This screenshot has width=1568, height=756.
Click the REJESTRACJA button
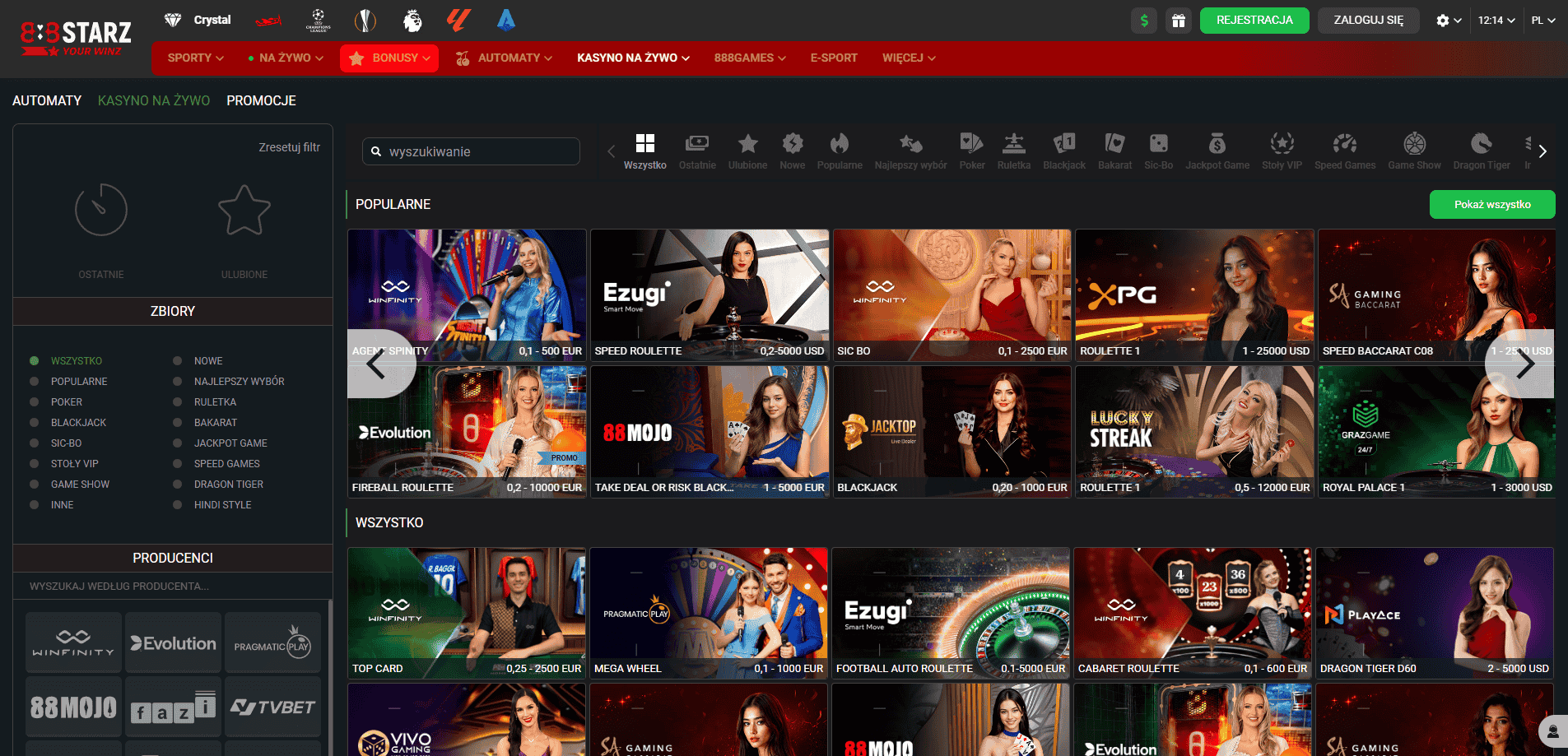click(1254, 21)
